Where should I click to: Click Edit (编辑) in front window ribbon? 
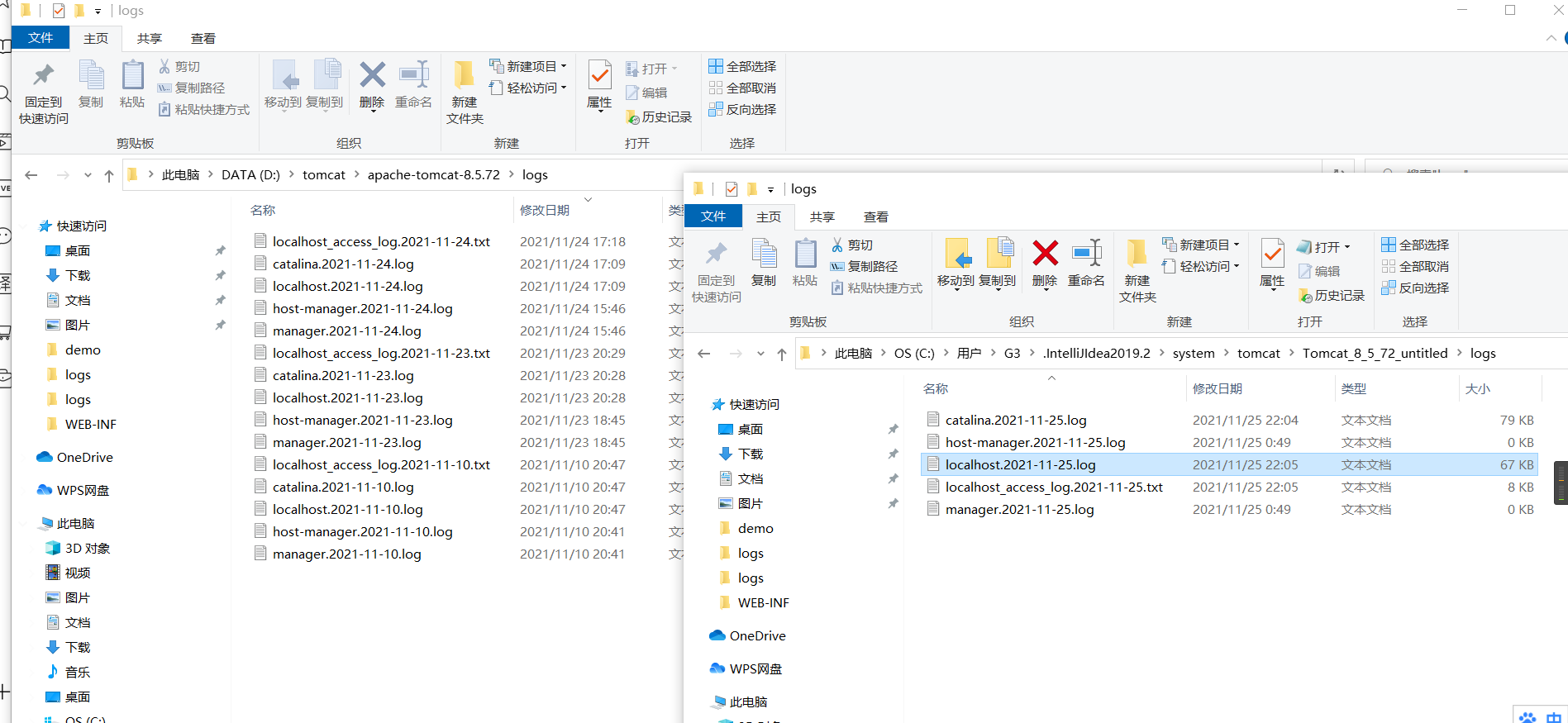coord(1319,271)
